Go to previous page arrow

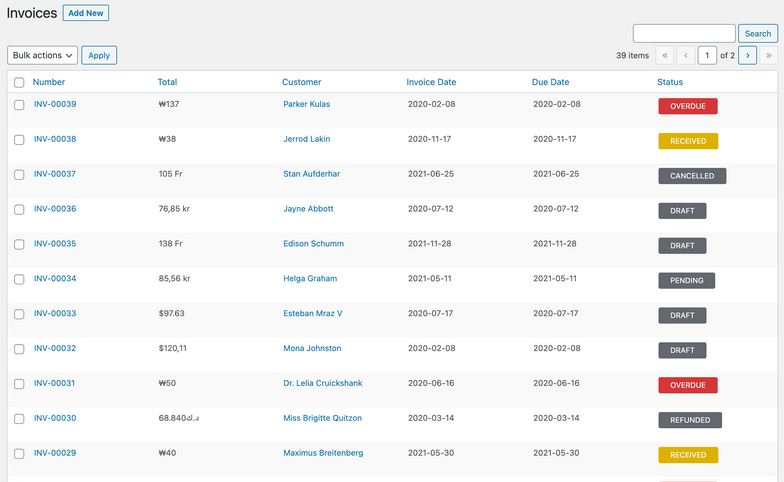point(686,56)
